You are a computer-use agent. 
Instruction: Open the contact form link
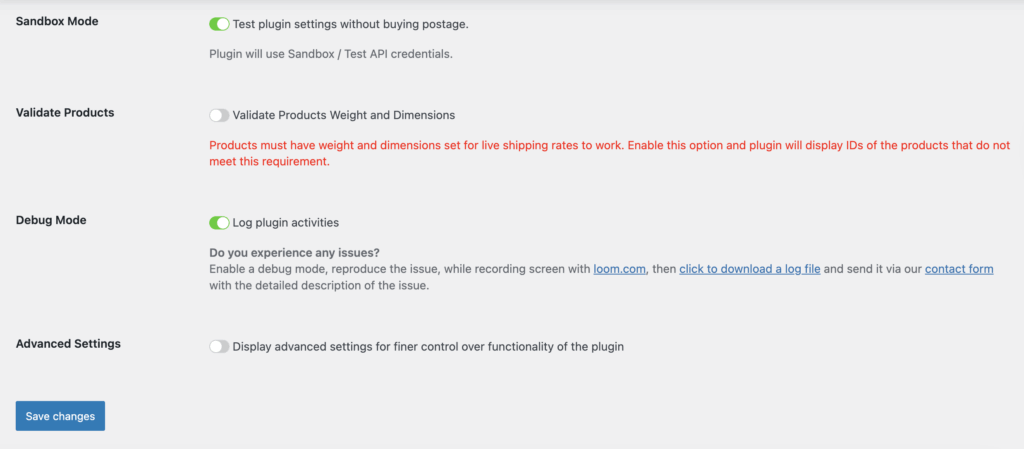pyautogui.click(x=958, y=269)
